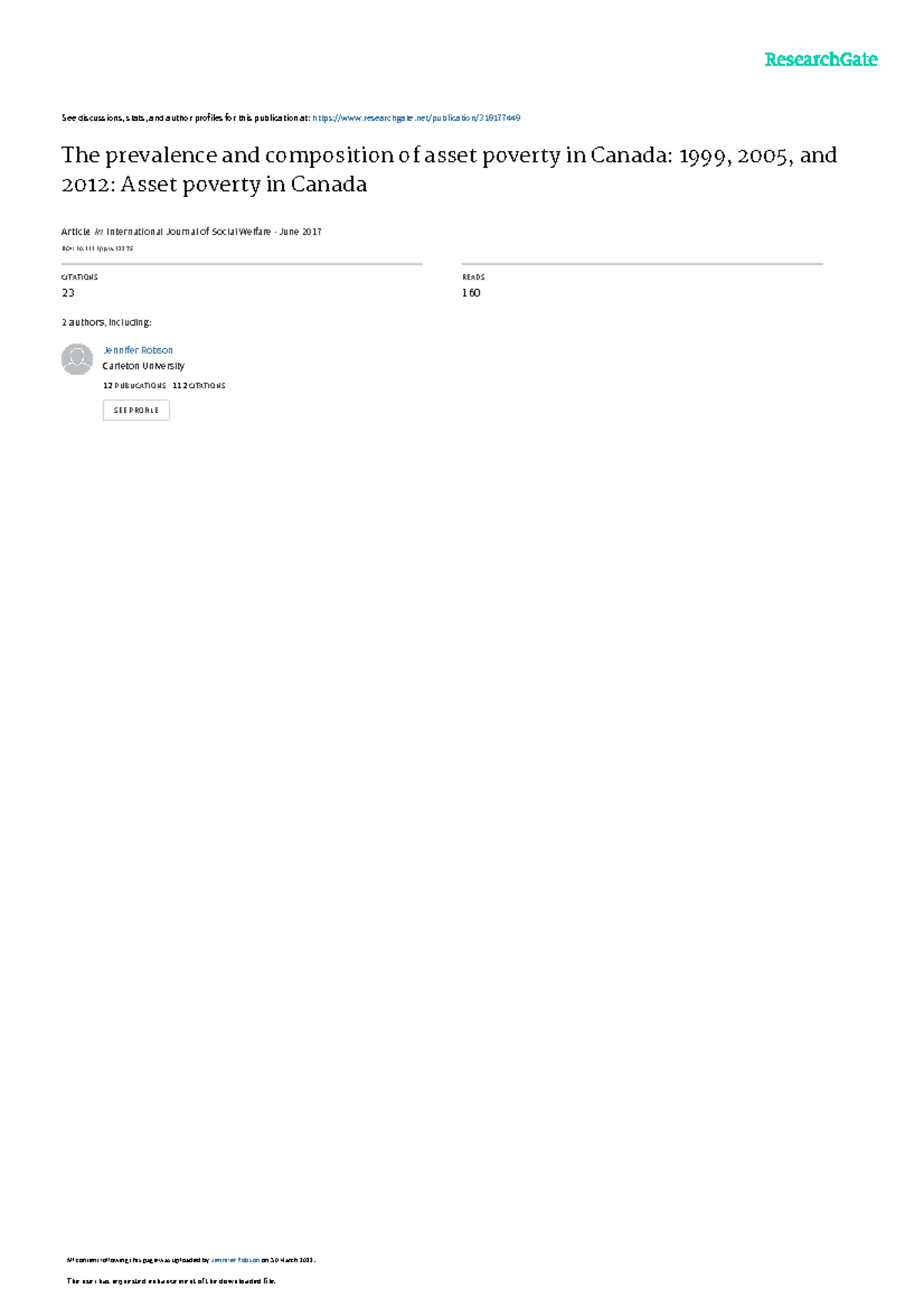Click Jennifer Robson's grey avatar icon

[77, 359]
